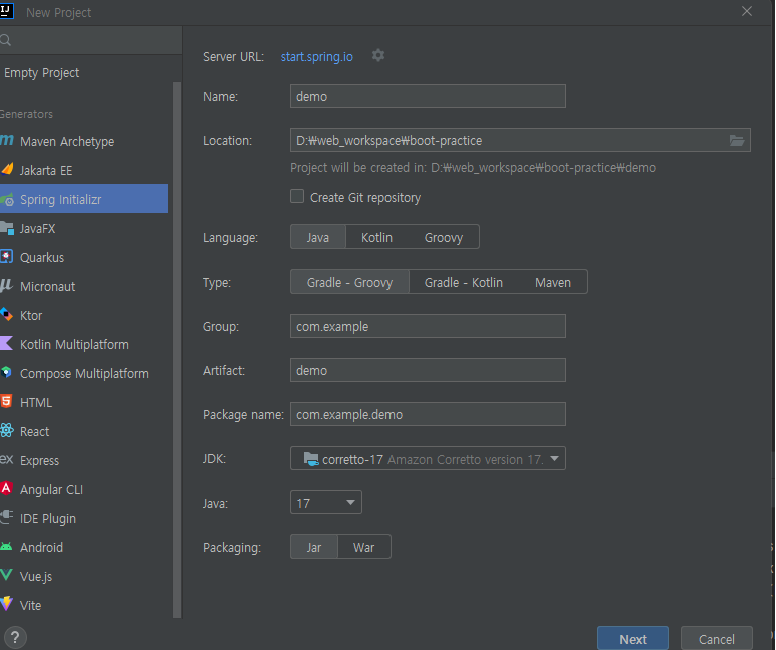Click the Artifact field

(428, 370)
